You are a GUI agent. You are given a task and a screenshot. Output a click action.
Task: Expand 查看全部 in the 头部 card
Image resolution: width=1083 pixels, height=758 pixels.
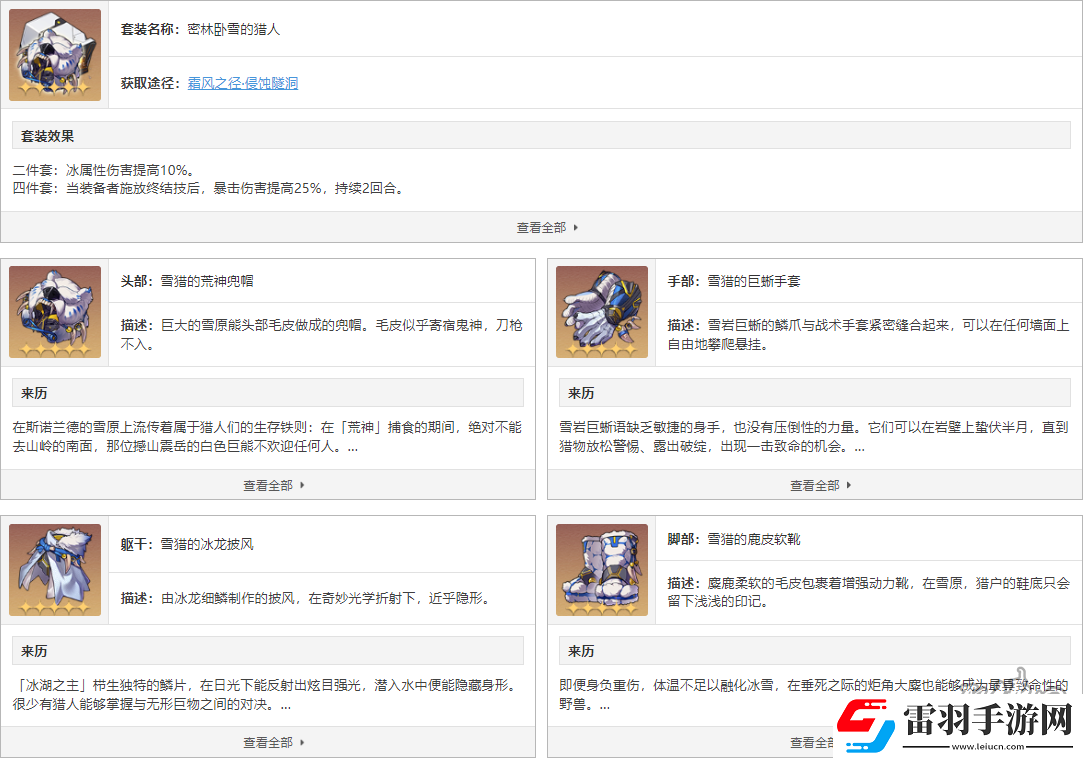click(273, 485)
